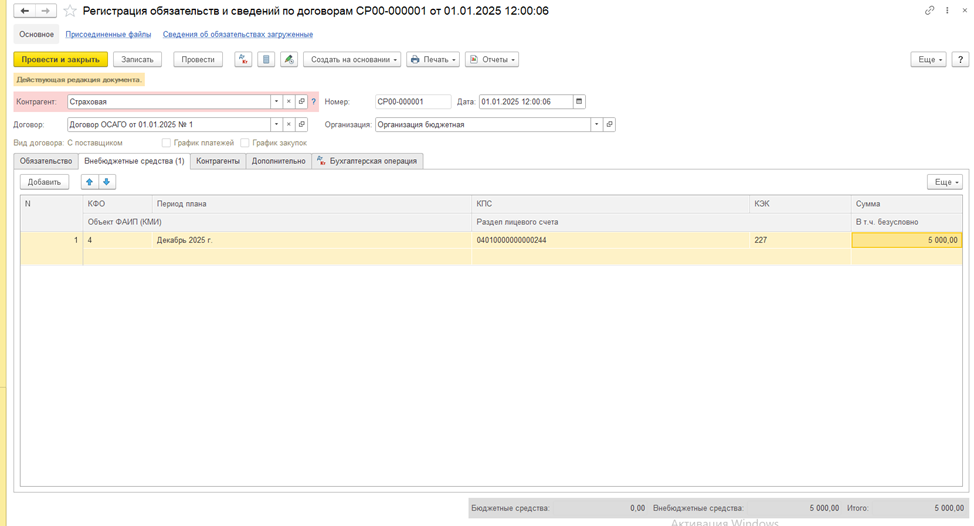Open help with the ? button

tap(960, 60)
